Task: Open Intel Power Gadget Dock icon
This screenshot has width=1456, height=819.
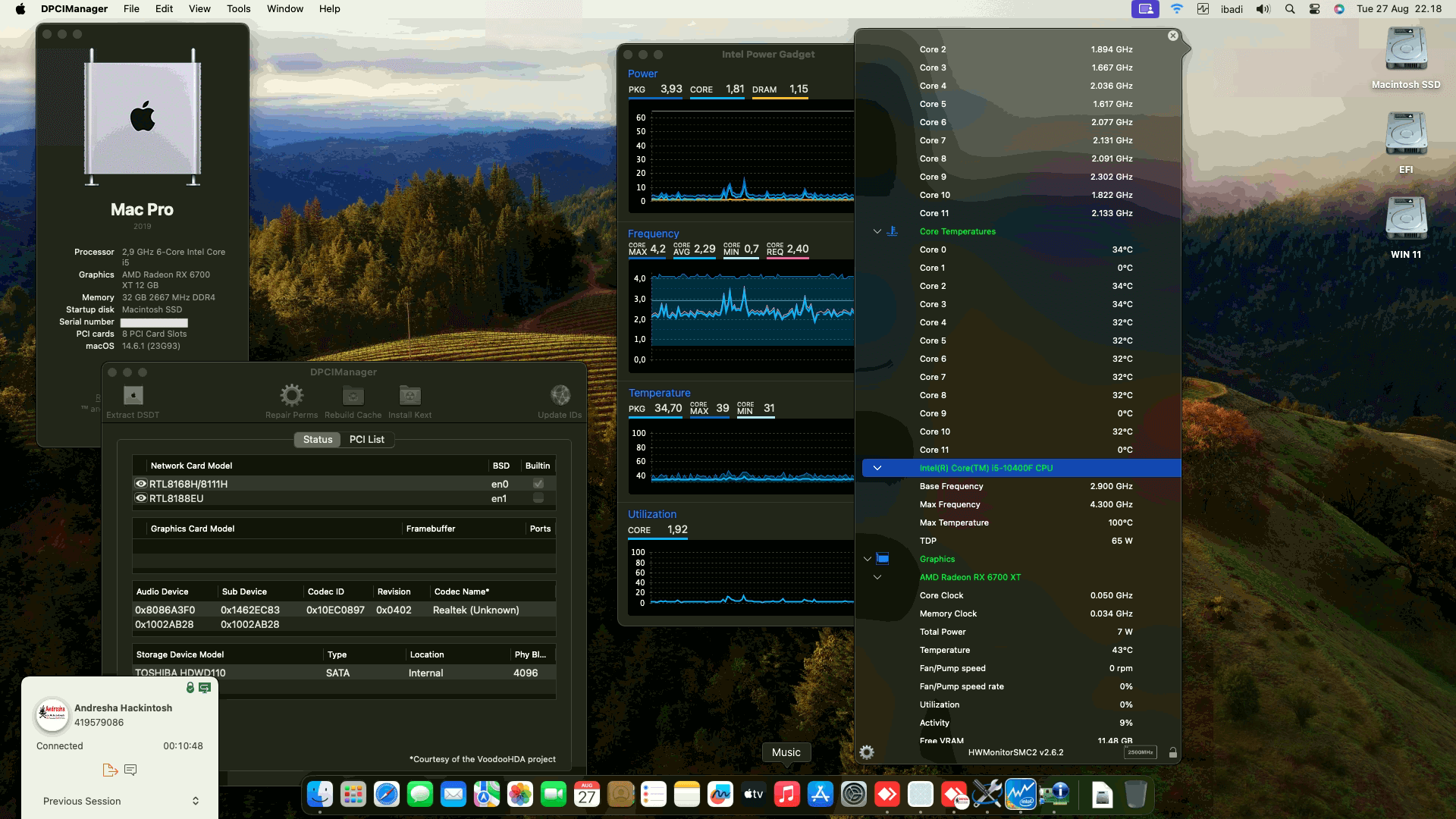Action: coord(1021,794)
